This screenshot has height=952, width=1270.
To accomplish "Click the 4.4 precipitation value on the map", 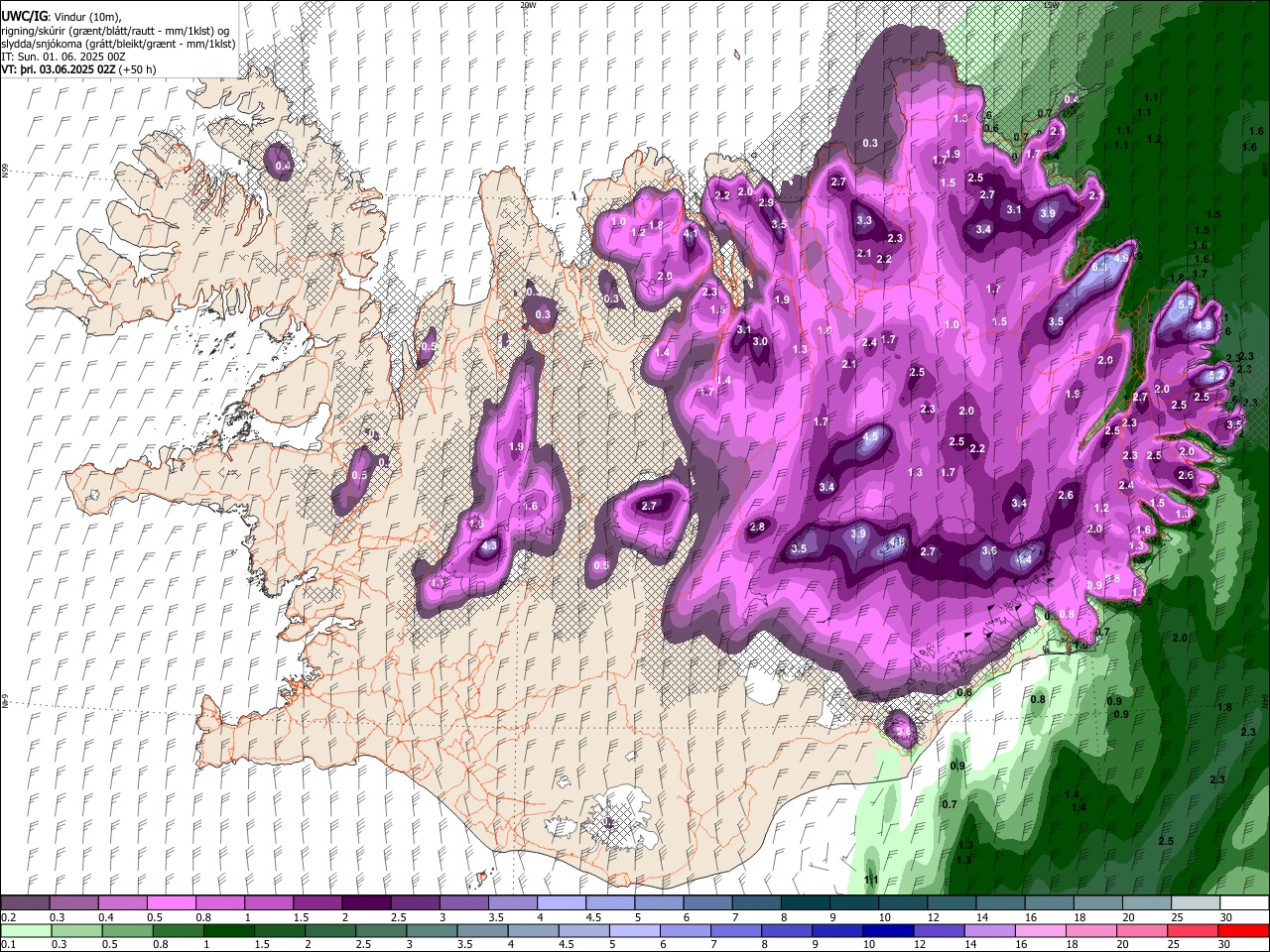I will [x=1024, y=559].
